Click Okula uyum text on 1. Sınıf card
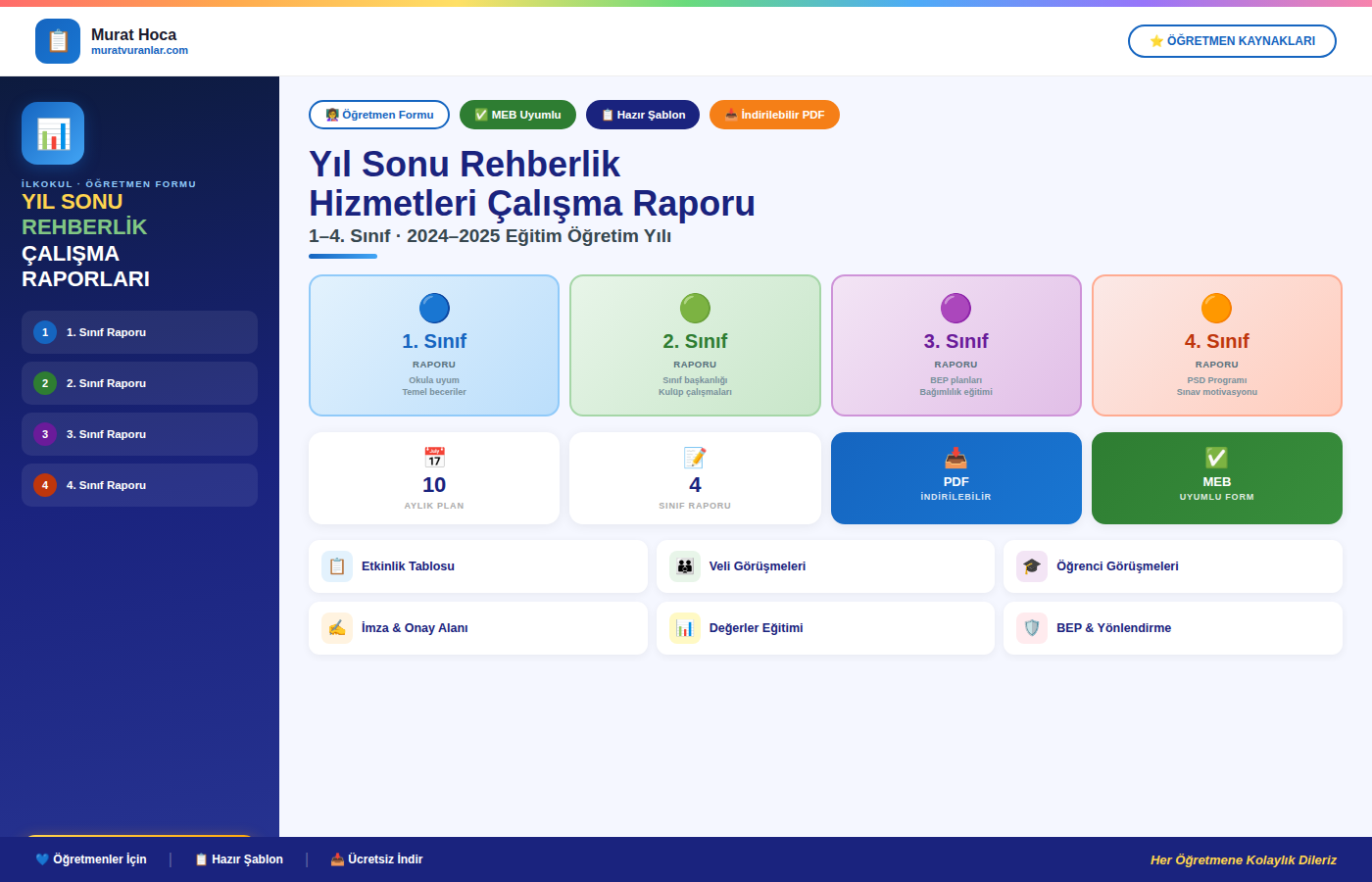The image size is (1372, 882). point(434,380)
